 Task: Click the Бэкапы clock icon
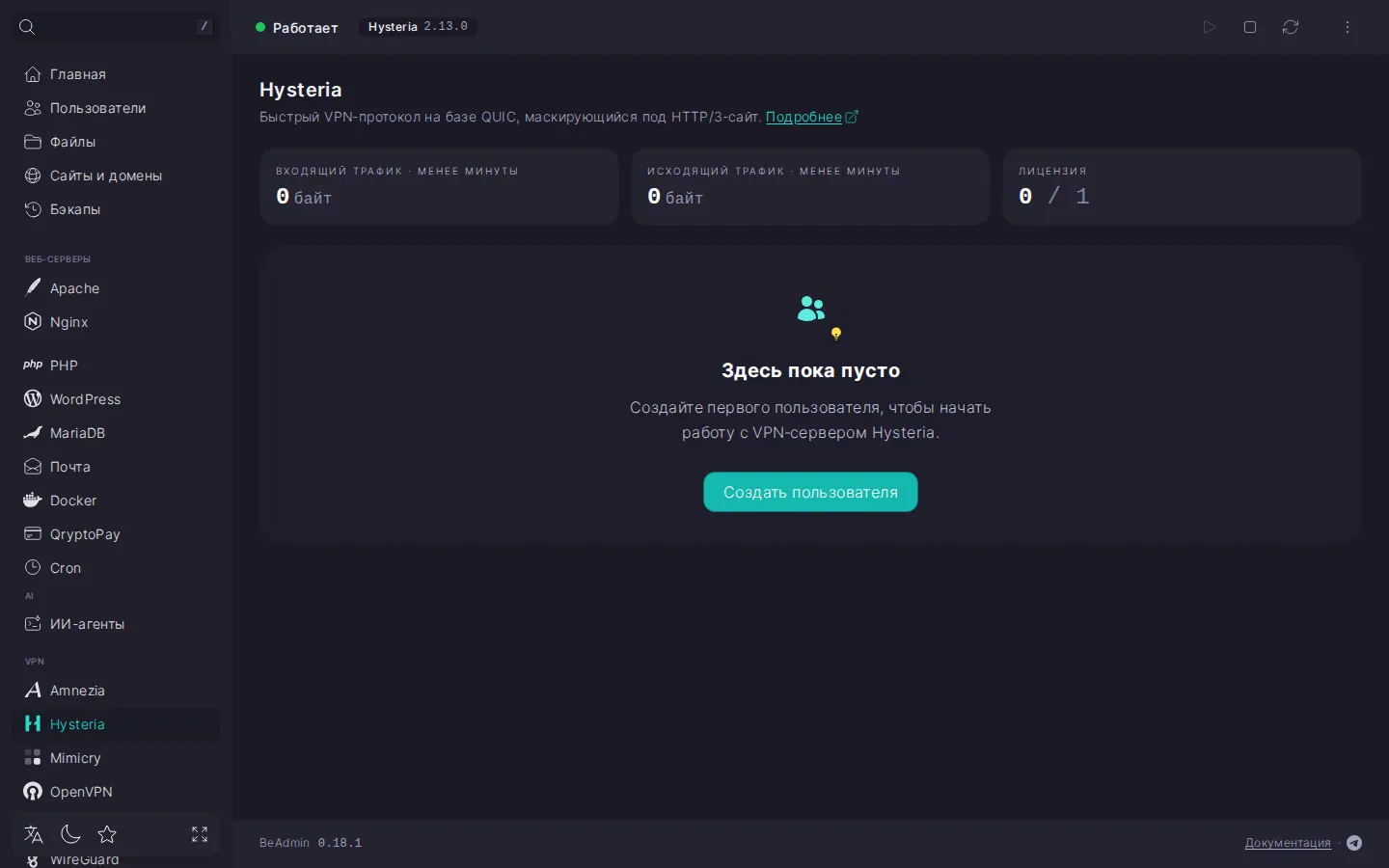point(33,209)
